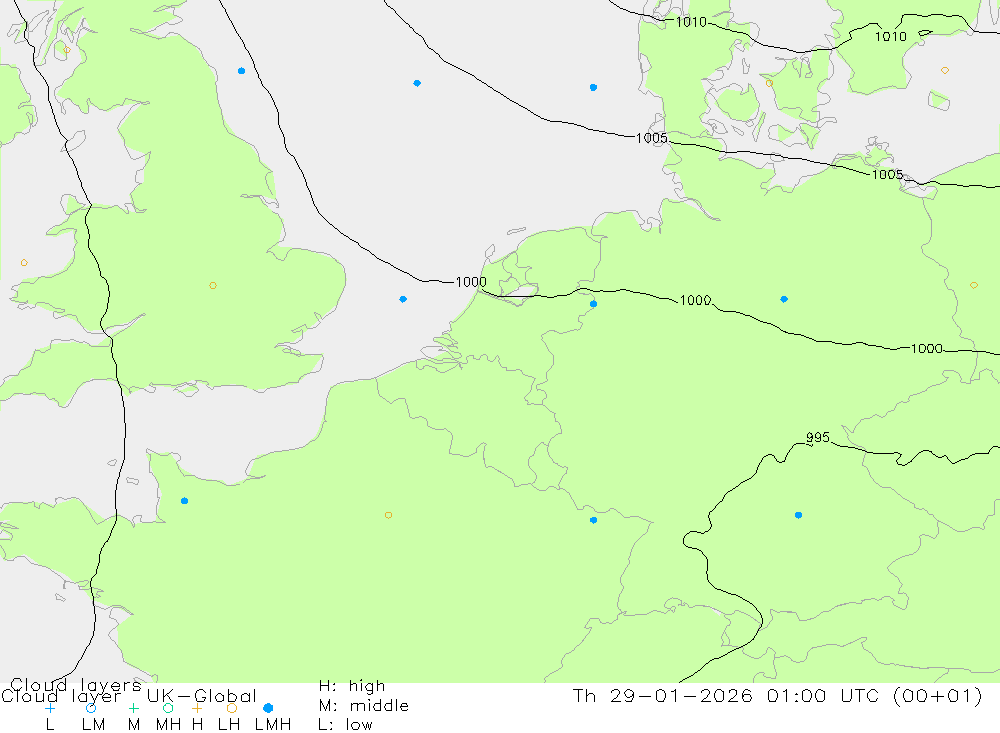Click the green plus M legend symbol
Image resolution: width=1000 pixels, height=733 pixels.
tap(133, 708)
